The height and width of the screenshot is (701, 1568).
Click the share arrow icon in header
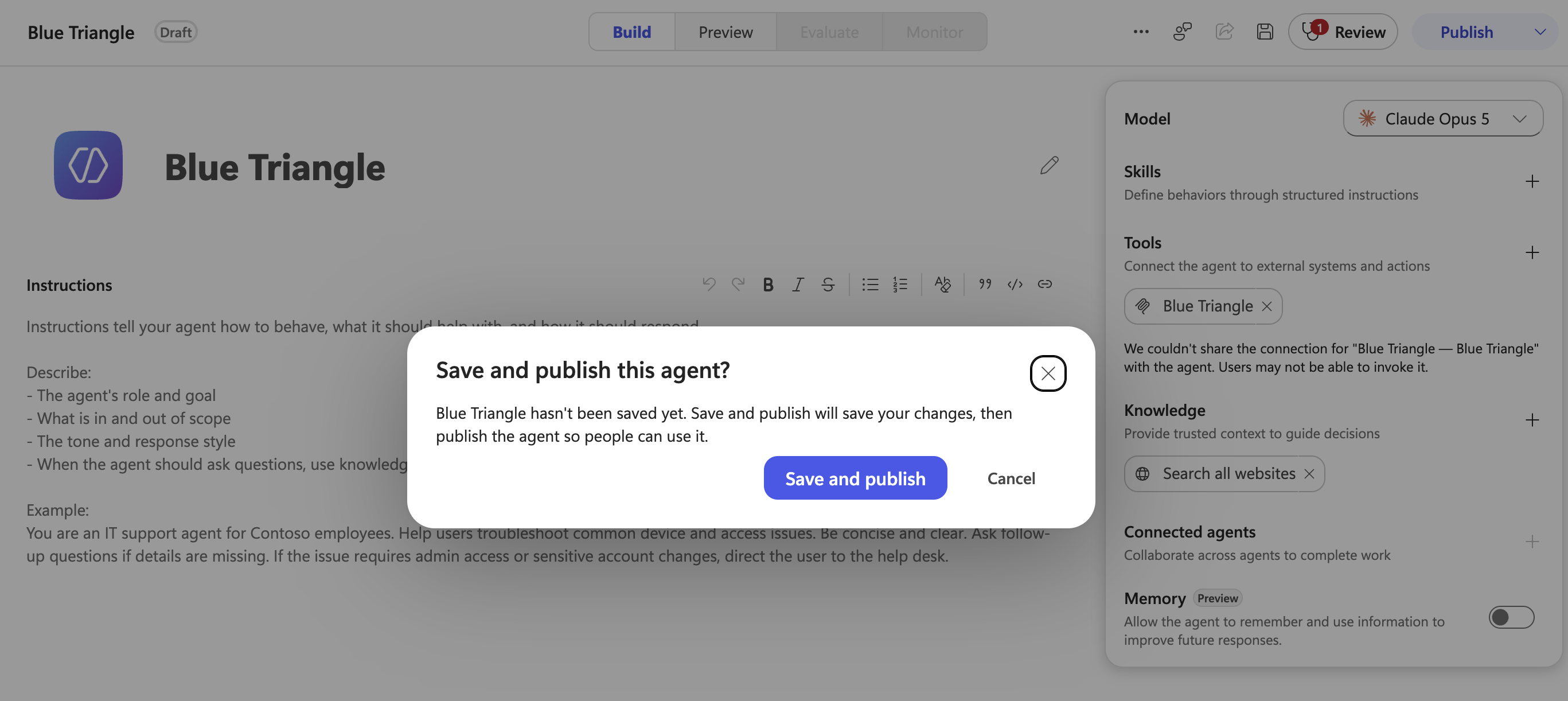[1224, 32]
